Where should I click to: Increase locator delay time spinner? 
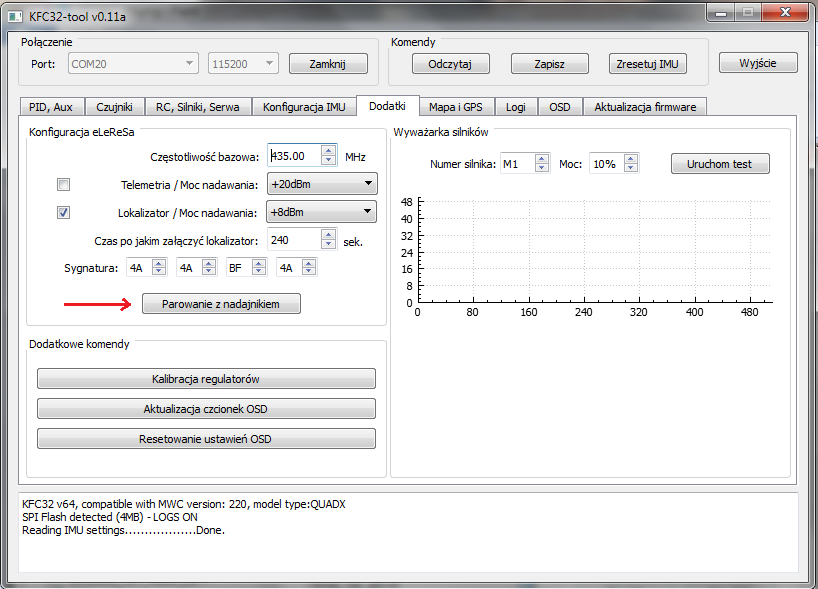pos(329,236)
